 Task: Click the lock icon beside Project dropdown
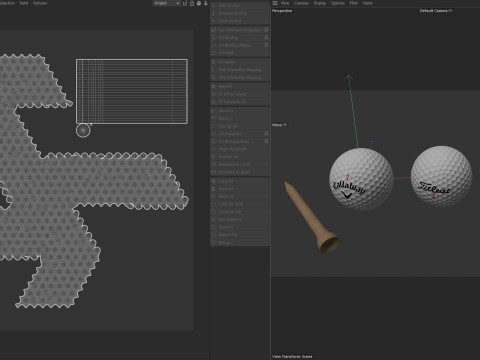192,3
